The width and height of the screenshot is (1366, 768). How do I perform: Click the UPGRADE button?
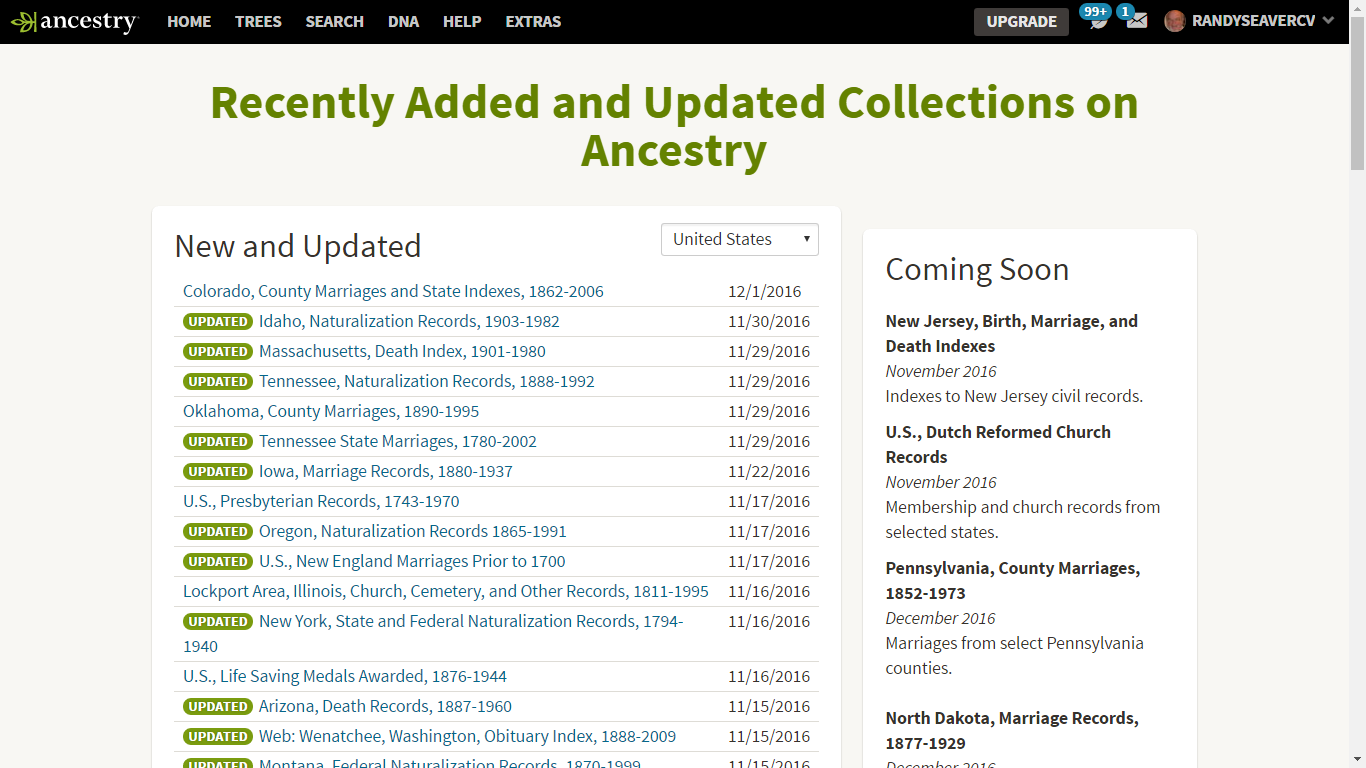1020,21
